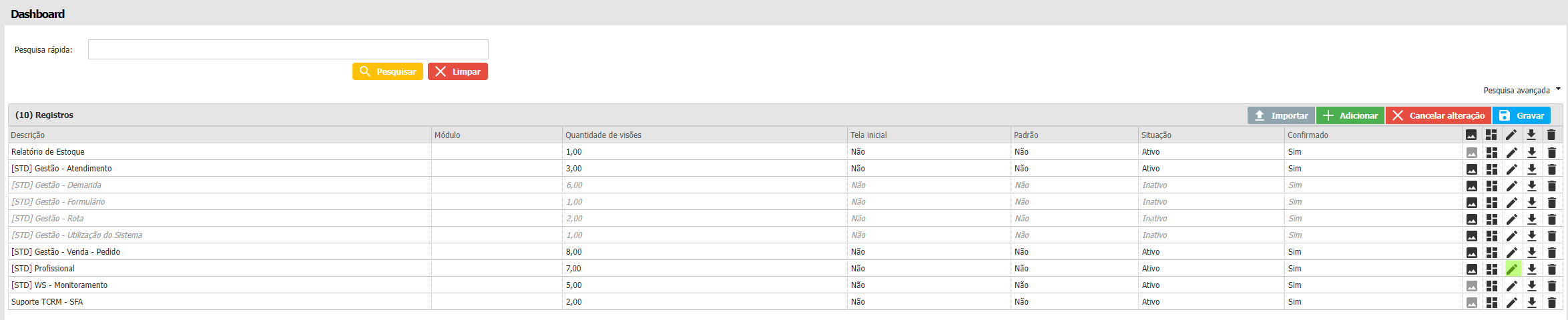Image resolution: width=1568 pixels, height=320 pixels.
Task: Delete the Relatório de Estoque row via its trash icon
Action: point(1552,153)
